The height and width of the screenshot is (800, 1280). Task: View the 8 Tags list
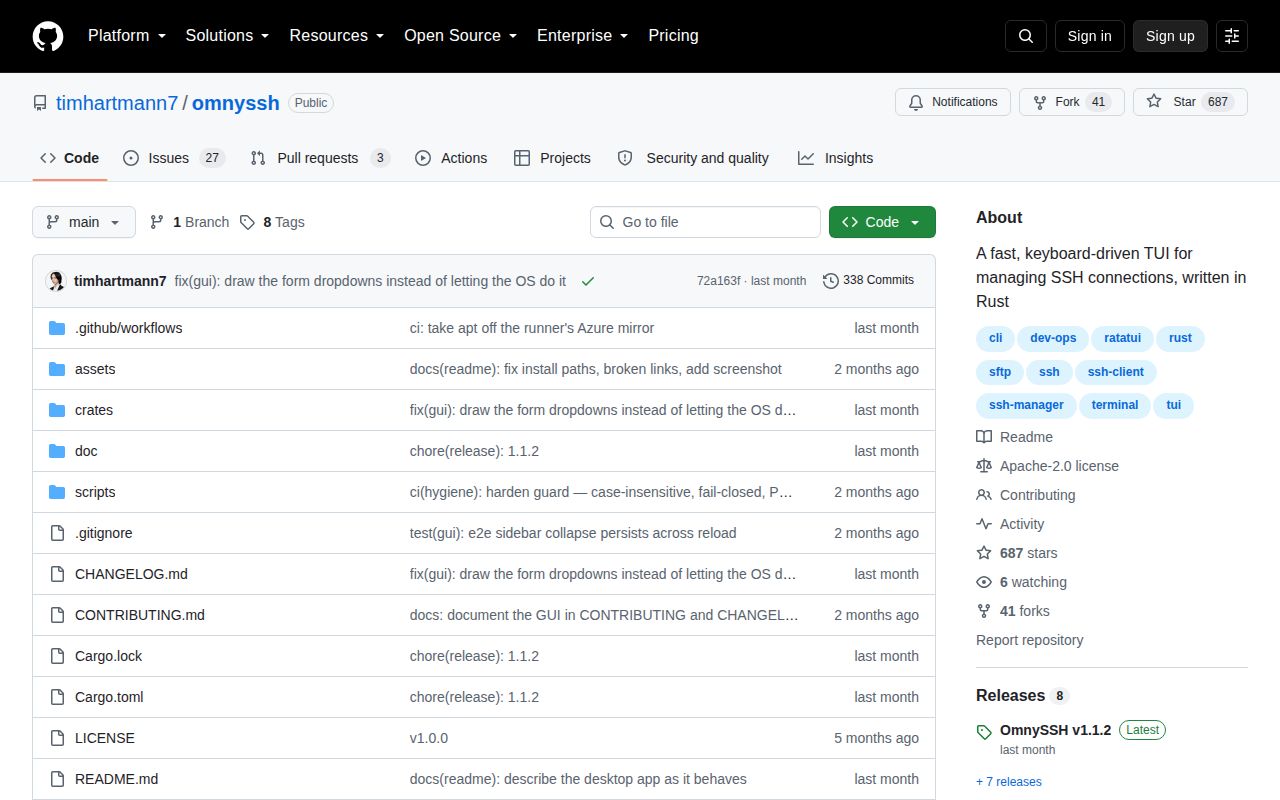point(272,222)
